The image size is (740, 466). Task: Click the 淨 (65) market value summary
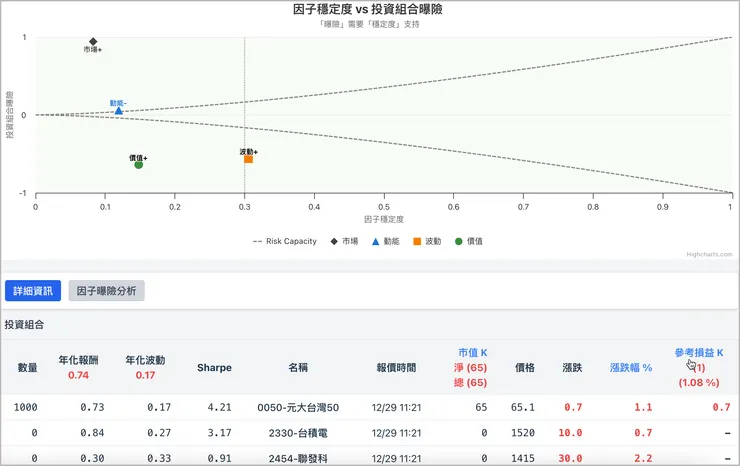pyautogui.click(x=471, y=367)
